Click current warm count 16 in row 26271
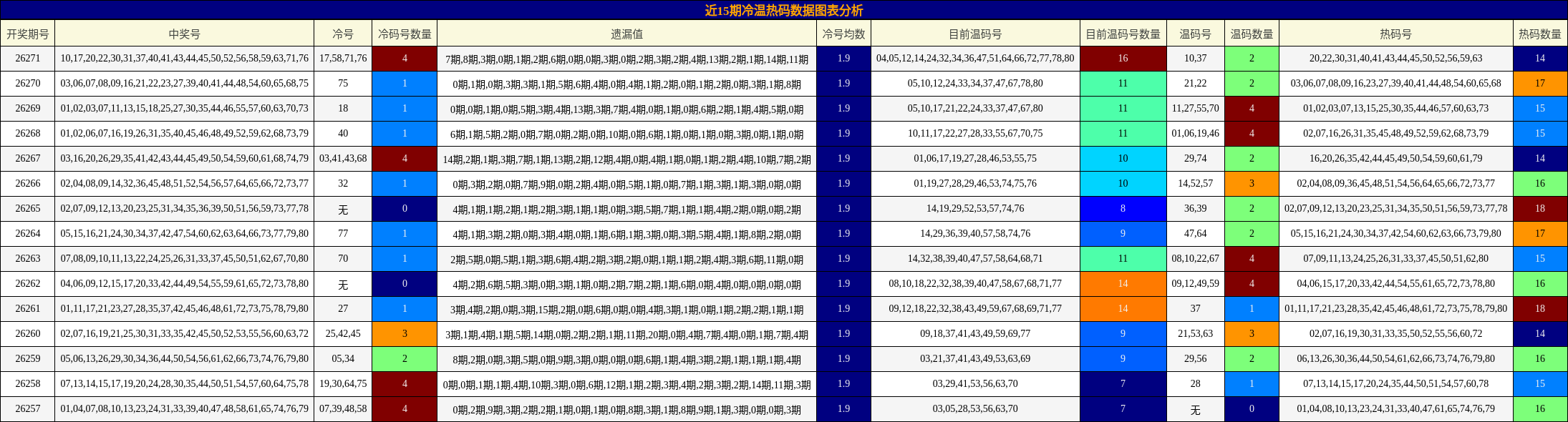 click(1123, 59)
